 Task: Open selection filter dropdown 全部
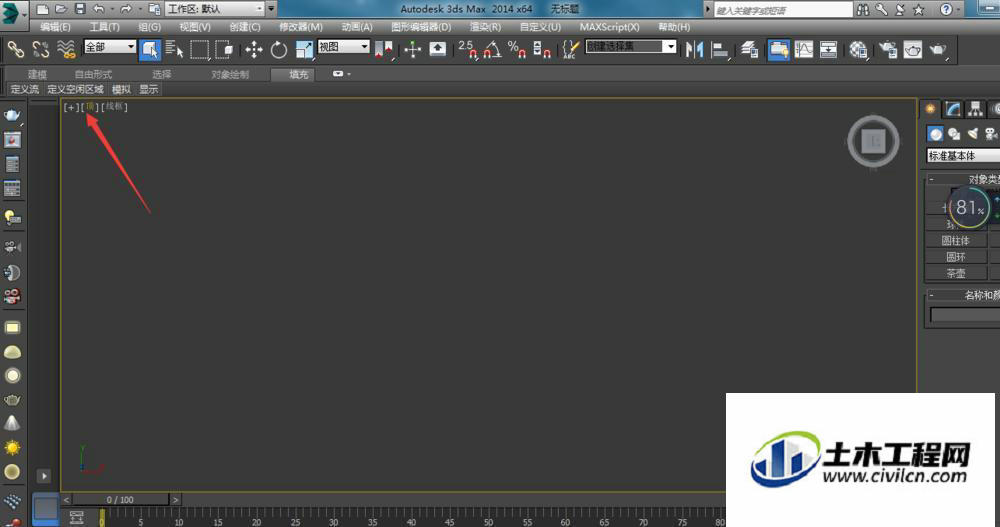point(110,47)
